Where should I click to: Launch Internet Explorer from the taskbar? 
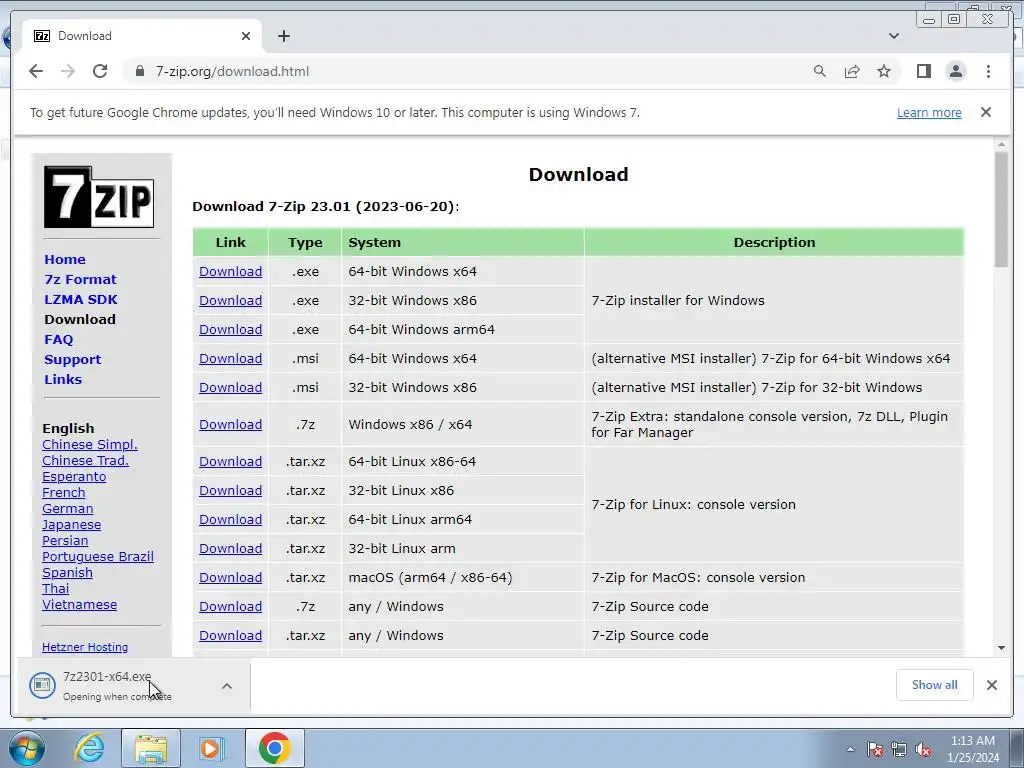pyautogui.click(x=89, y=748)
